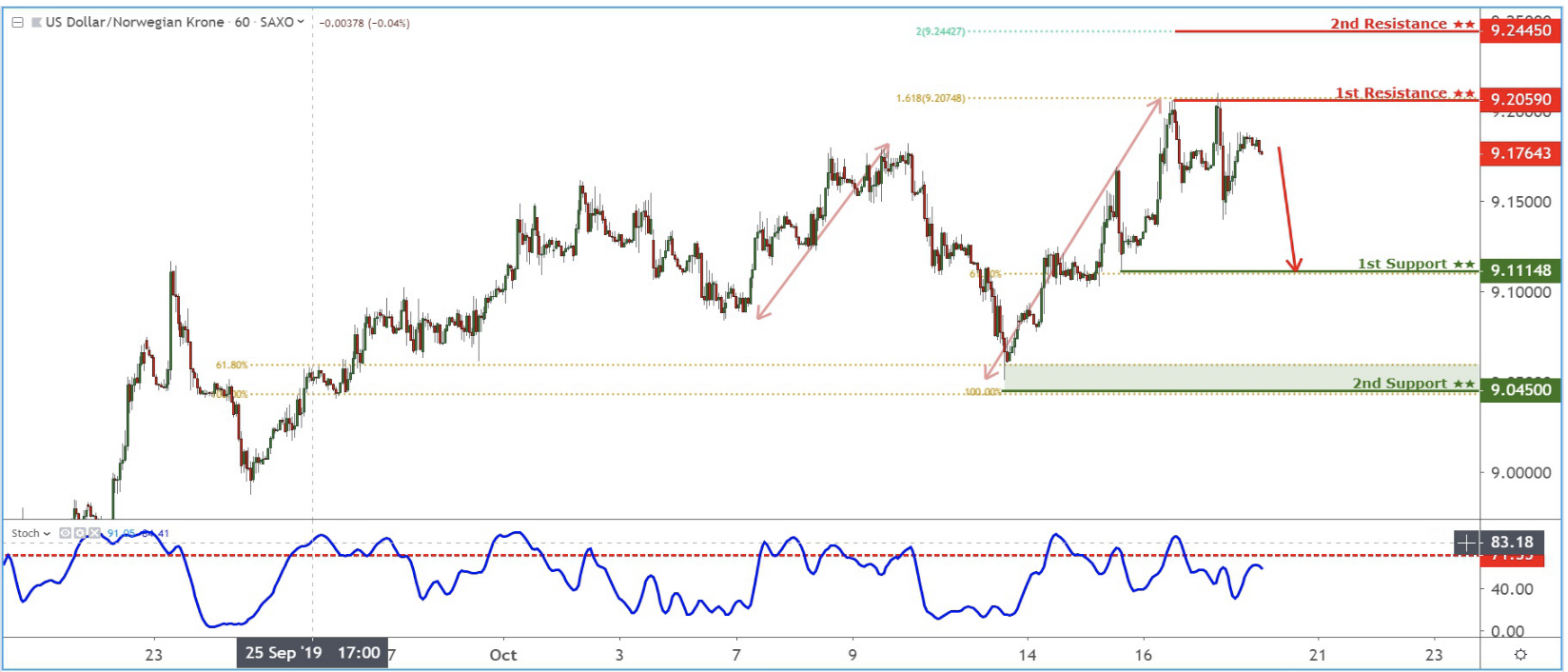Click the 14 date on the time axis

pos(1027,655)
